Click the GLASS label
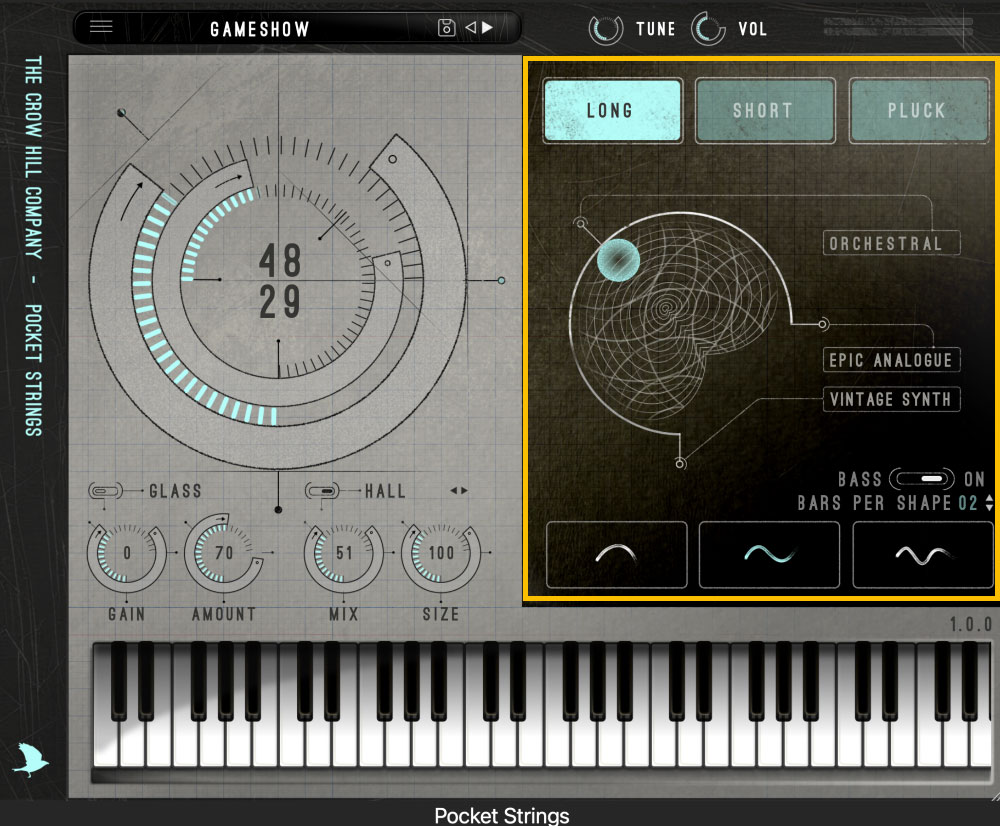Screen dimensions: 1000x826 175,491
